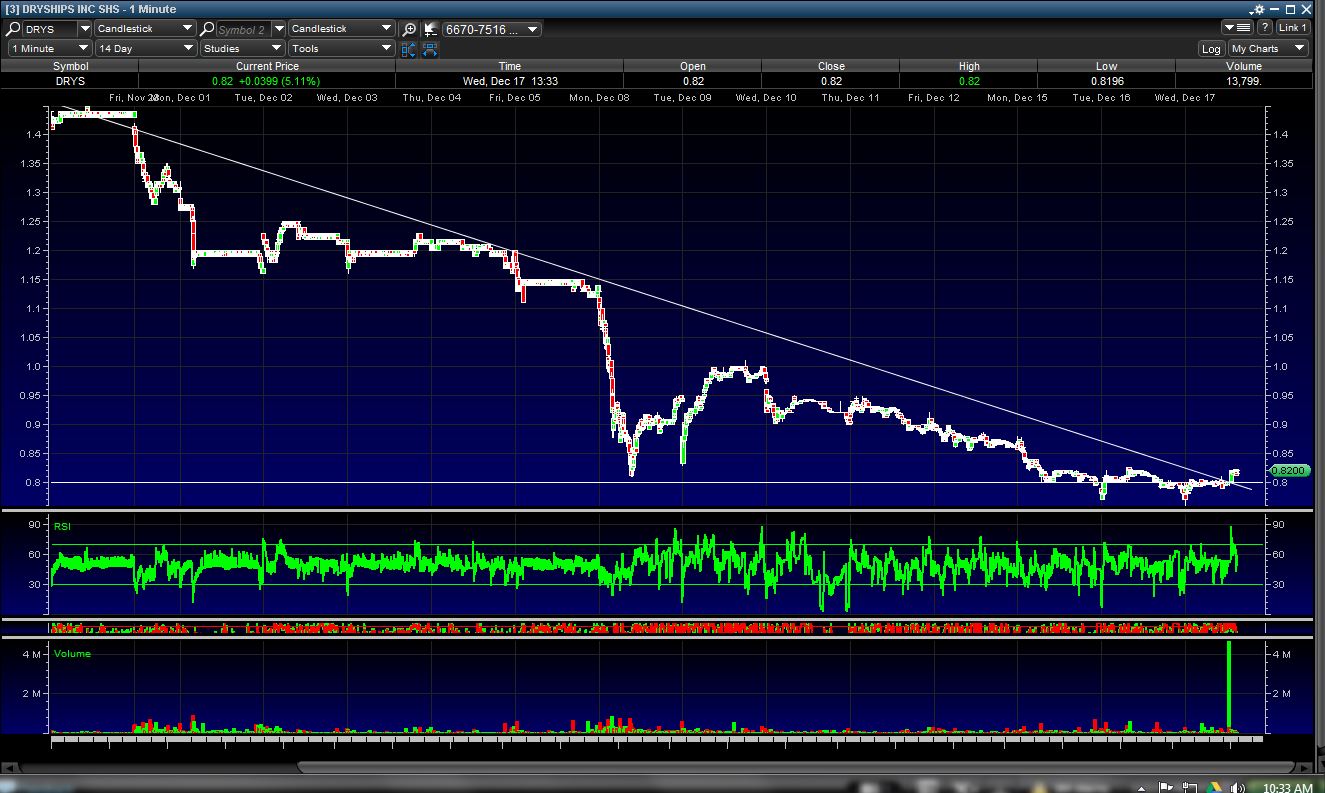Toggle the Link 1 window linking button
The width and height of the screenshot is (1325, 793).
point(1292,28)
